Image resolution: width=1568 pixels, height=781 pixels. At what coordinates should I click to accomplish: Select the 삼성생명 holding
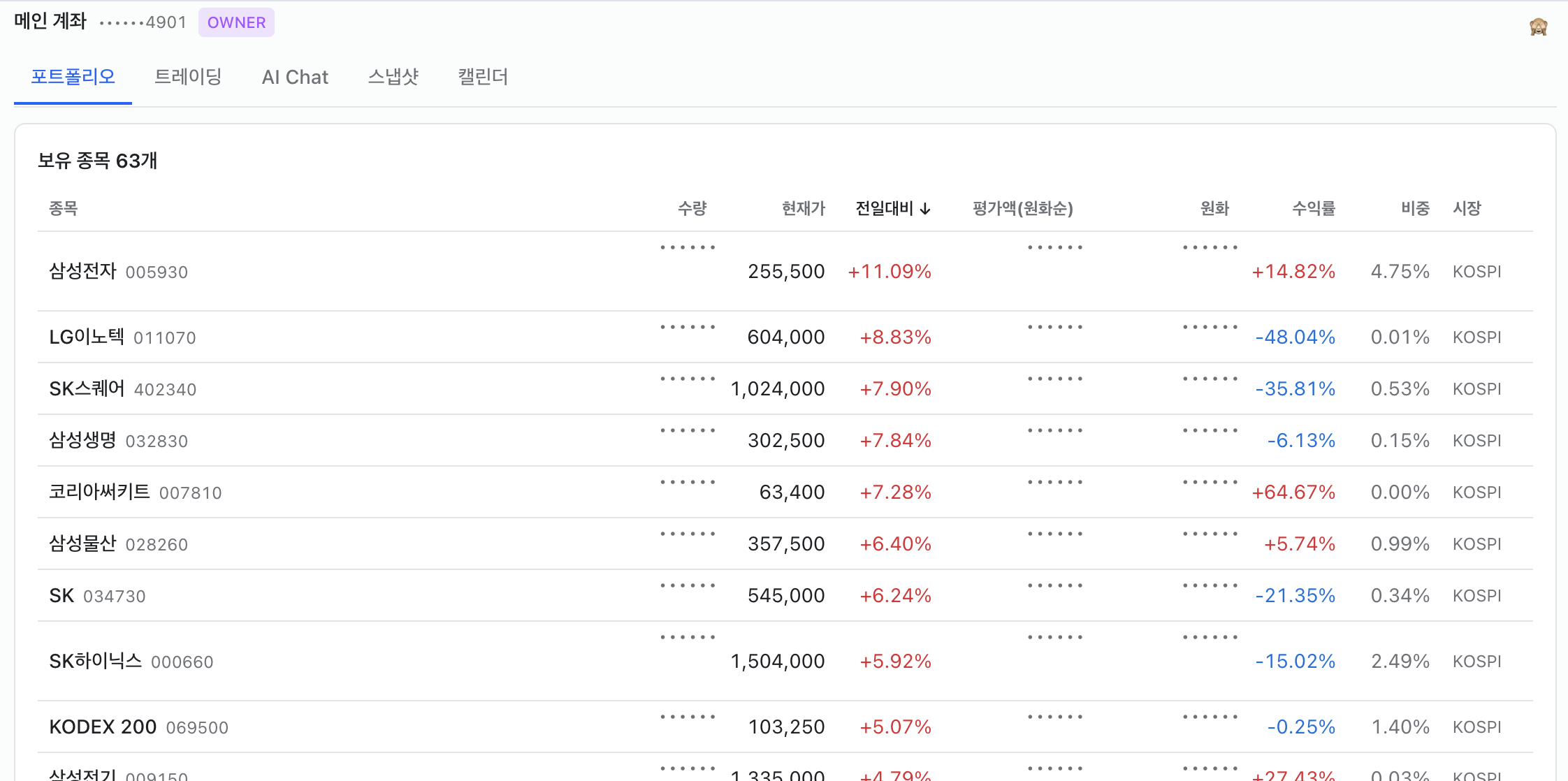785,440
